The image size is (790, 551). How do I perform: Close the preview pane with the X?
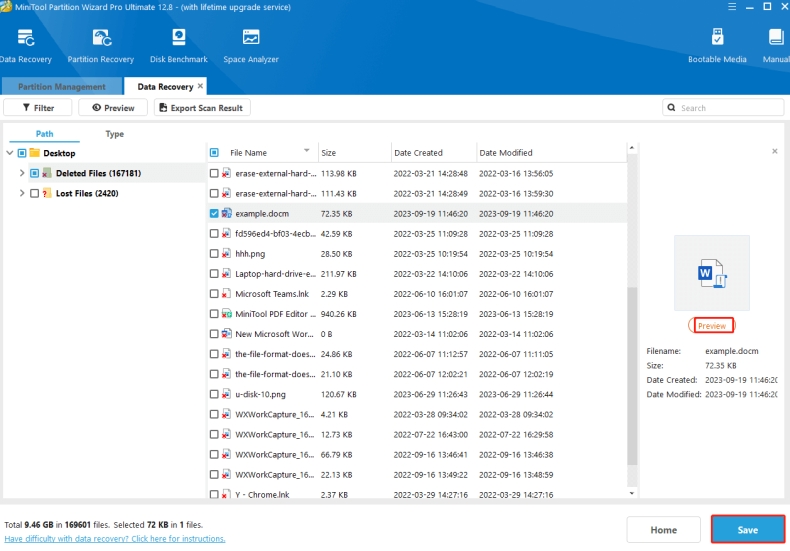coord(774,151)
